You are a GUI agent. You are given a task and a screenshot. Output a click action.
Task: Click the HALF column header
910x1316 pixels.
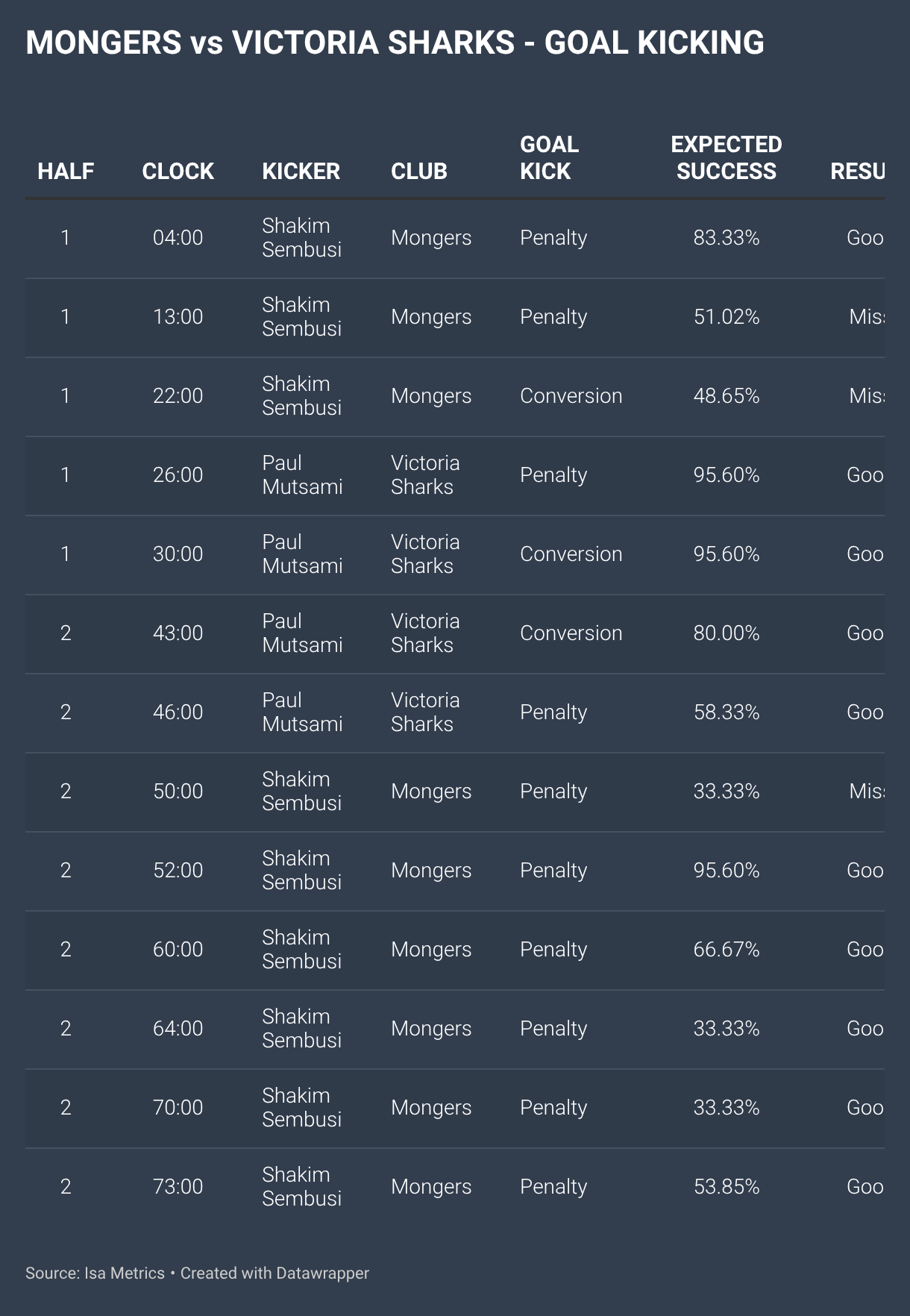pyautogui.click(x=66, y=172)
